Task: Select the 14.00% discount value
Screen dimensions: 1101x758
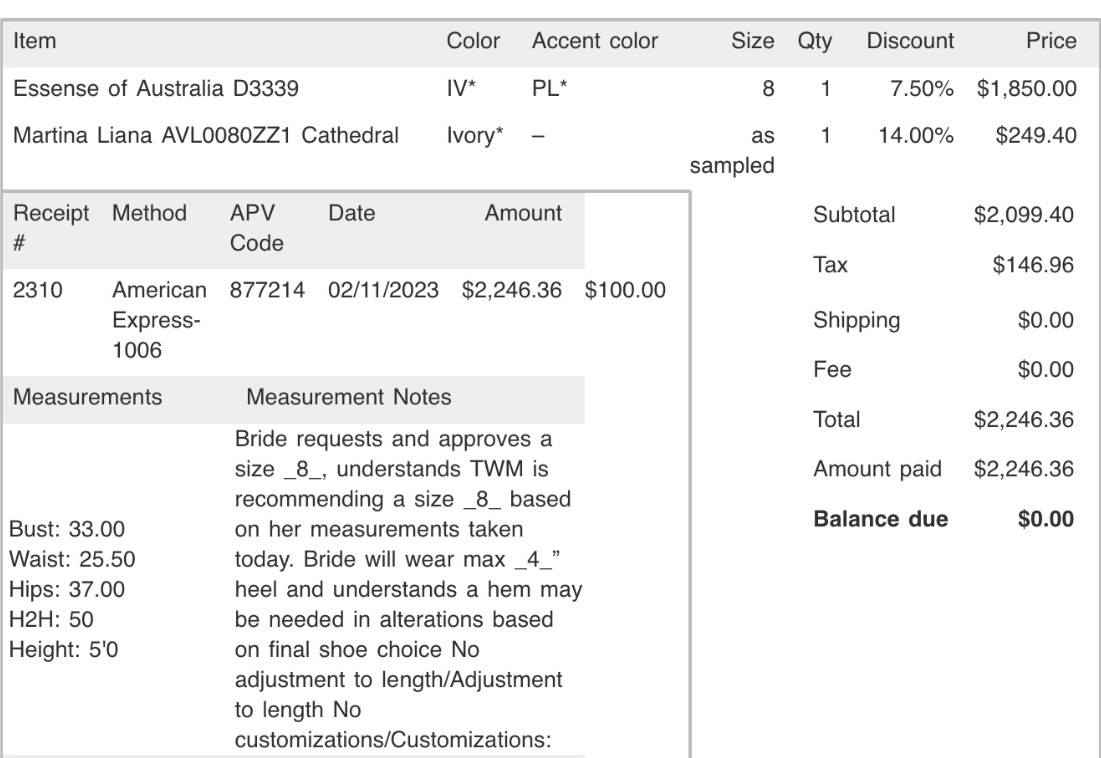Action: pos(916,135)
